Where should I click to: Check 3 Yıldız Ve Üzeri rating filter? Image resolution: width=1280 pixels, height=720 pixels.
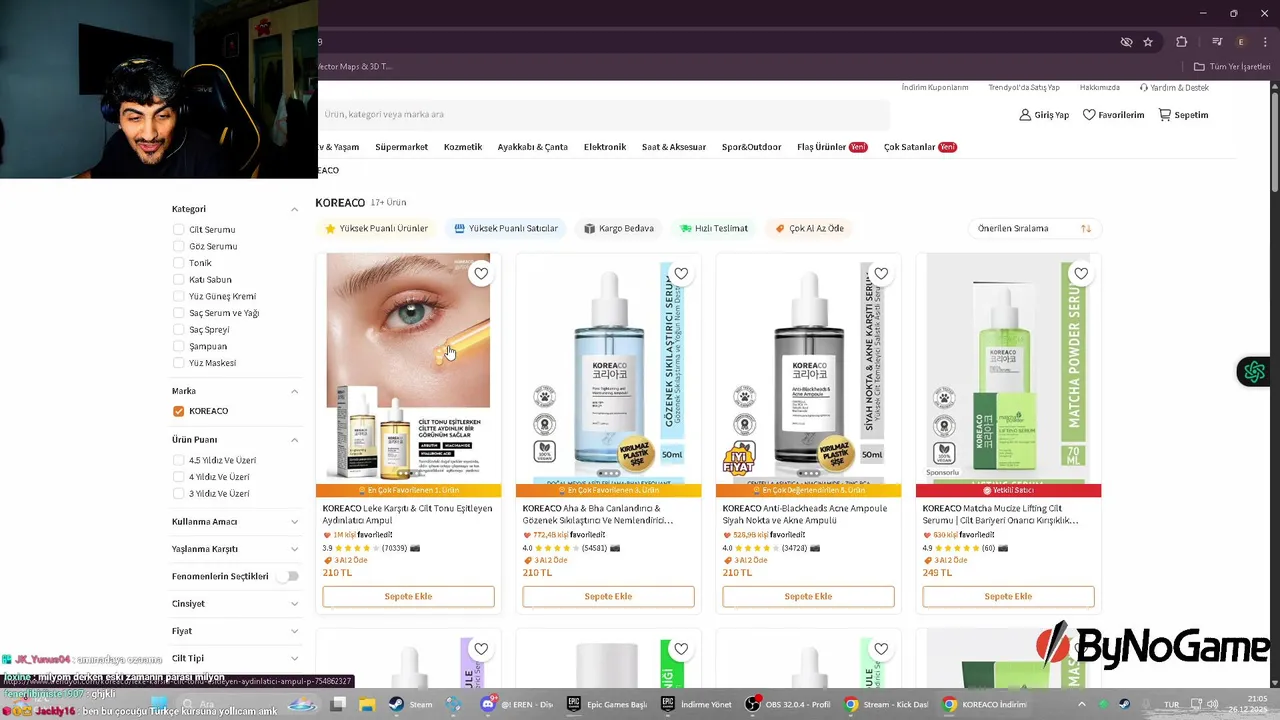point(179,494)
